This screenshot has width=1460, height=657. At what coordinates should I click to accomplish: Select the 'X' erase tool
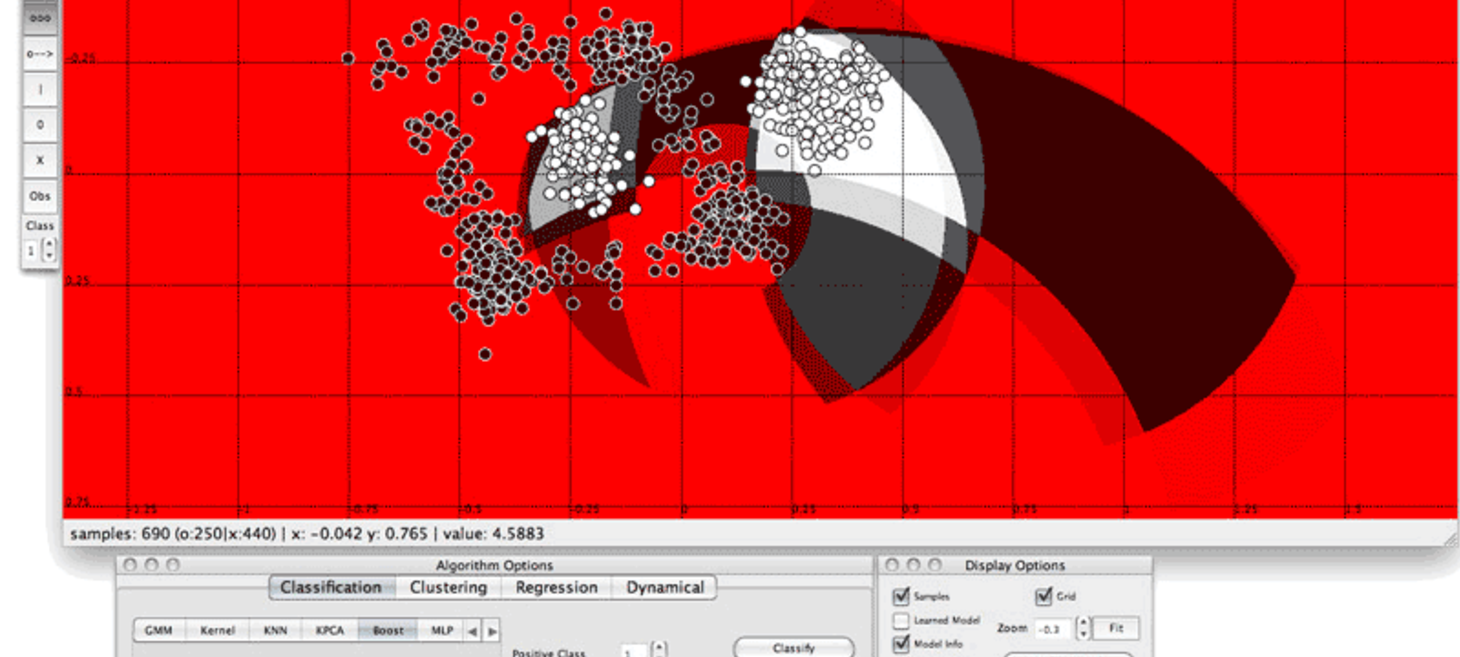pos(40,160)
